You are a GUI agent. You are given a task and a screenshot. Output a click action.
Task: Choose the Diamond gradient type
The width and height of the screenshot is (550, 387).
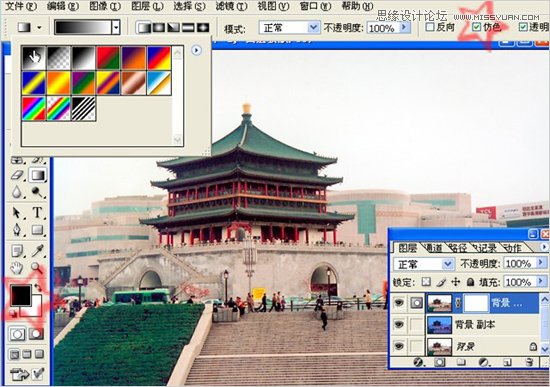[203, 28]
